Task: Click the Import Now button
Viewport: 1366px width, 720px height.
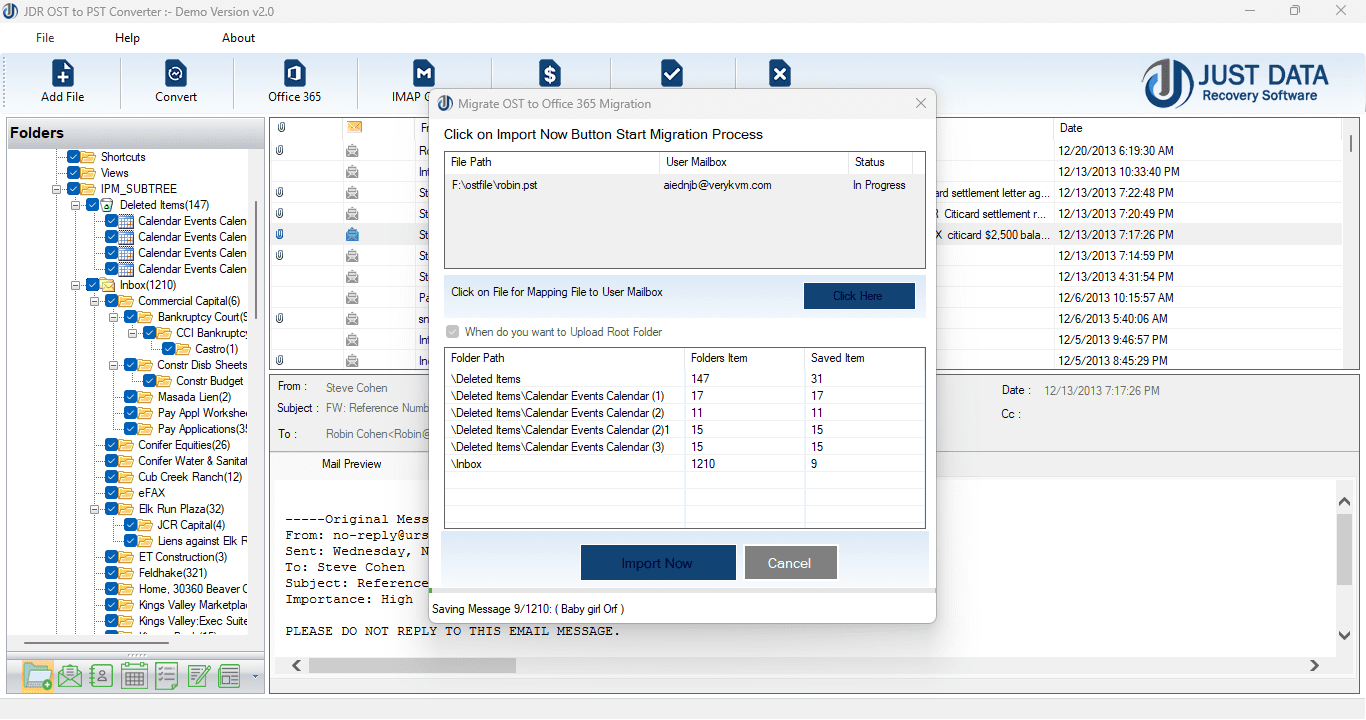Action: coord(658,563)
